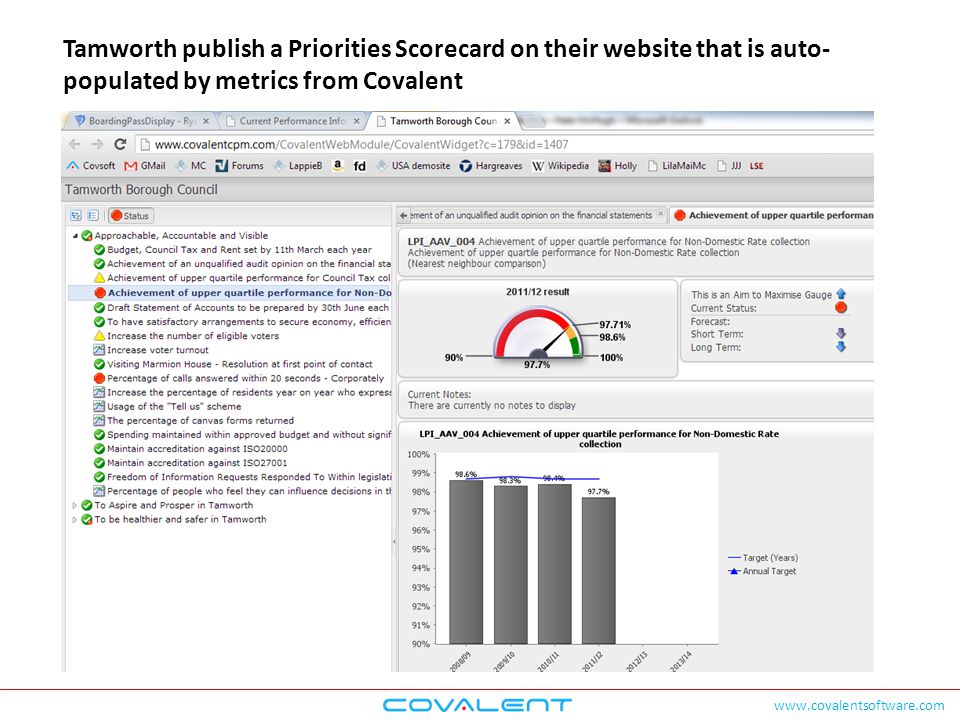Select To have satisfactory arrangements item

pos(242,322)
